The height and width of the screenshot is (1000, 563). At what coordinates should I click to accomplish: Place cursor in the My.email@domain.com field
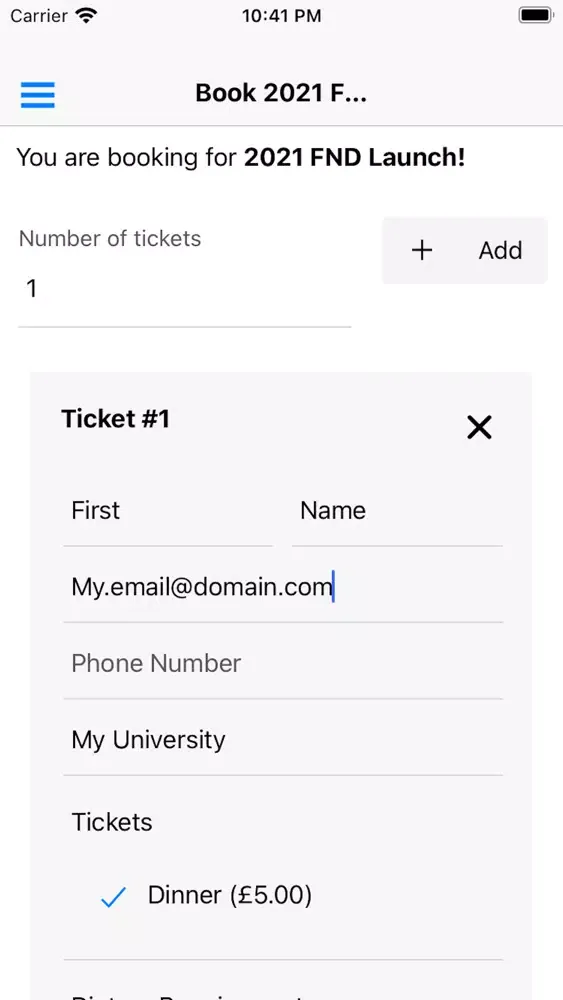[x=283, y=587]
